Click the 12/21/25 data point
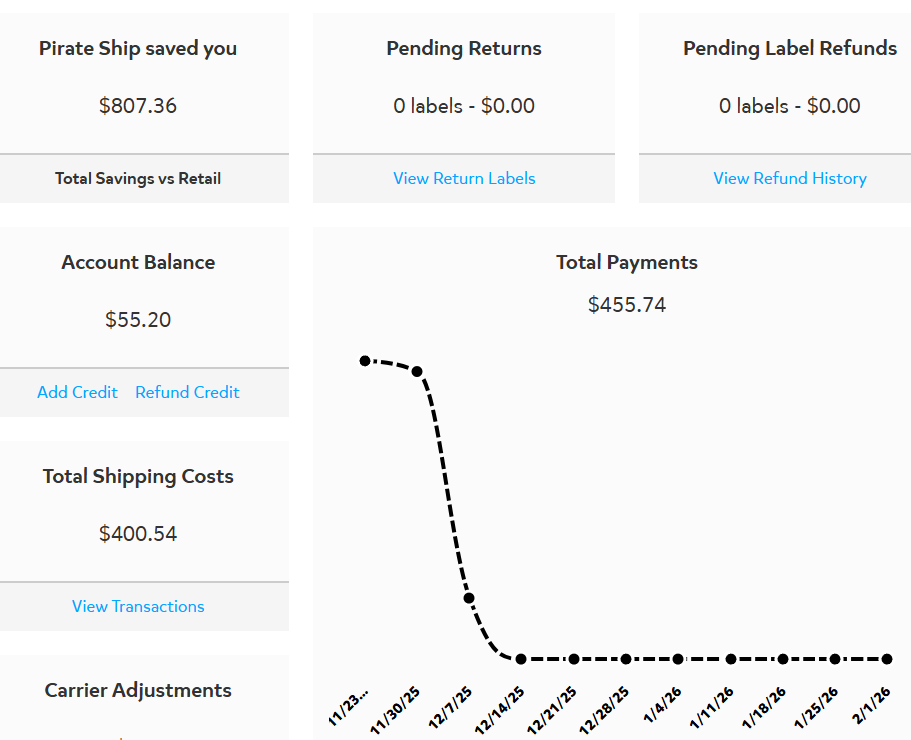This screenshot has height=740, width=911. (x=574, y=659)
